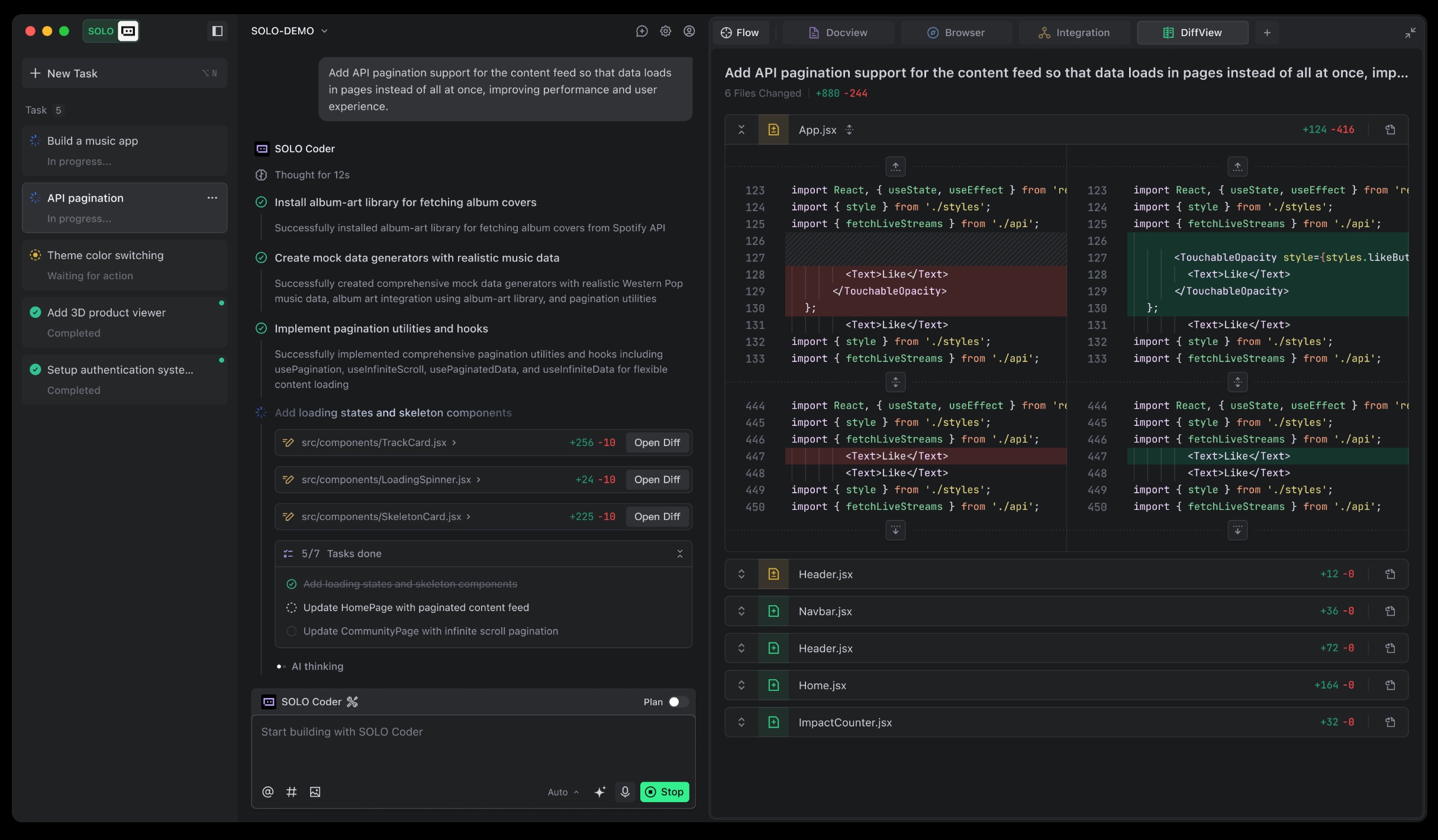This screenshot has height=840, width=1438.
Task: Expand Thought for 12s section
Action: pyautogui.click(x=302, y=175)
